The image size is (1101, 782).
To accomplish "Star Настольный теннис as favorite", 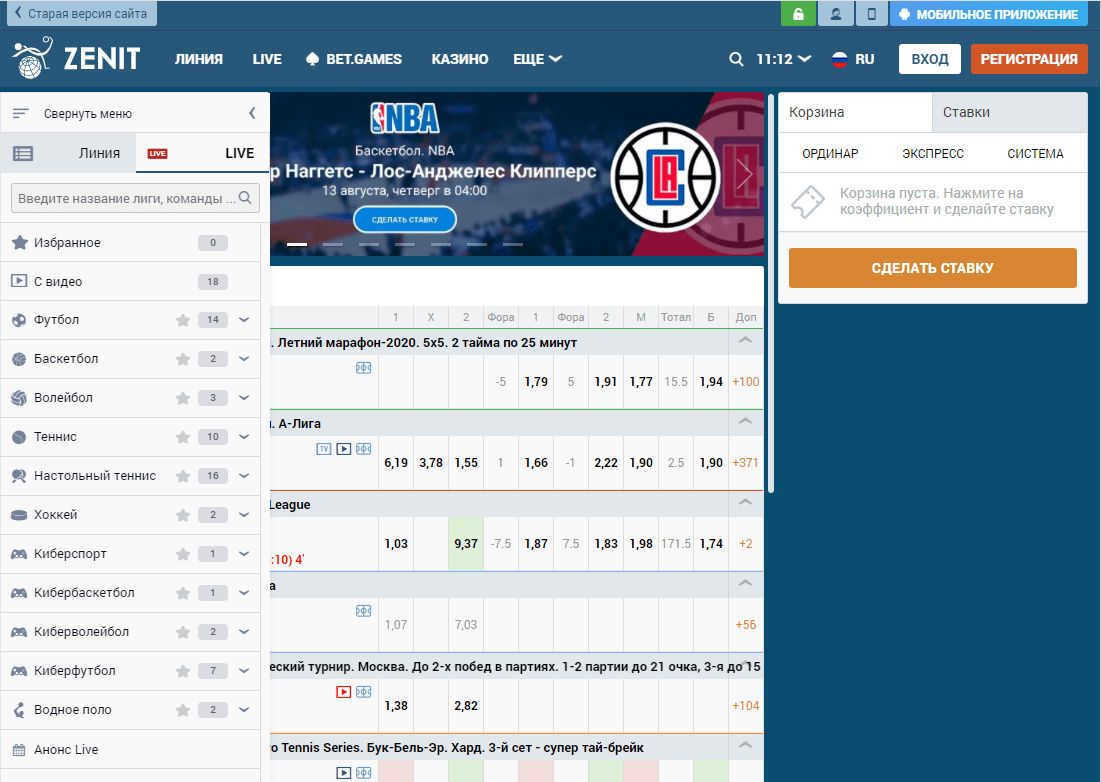I will (x=183, y=476).
